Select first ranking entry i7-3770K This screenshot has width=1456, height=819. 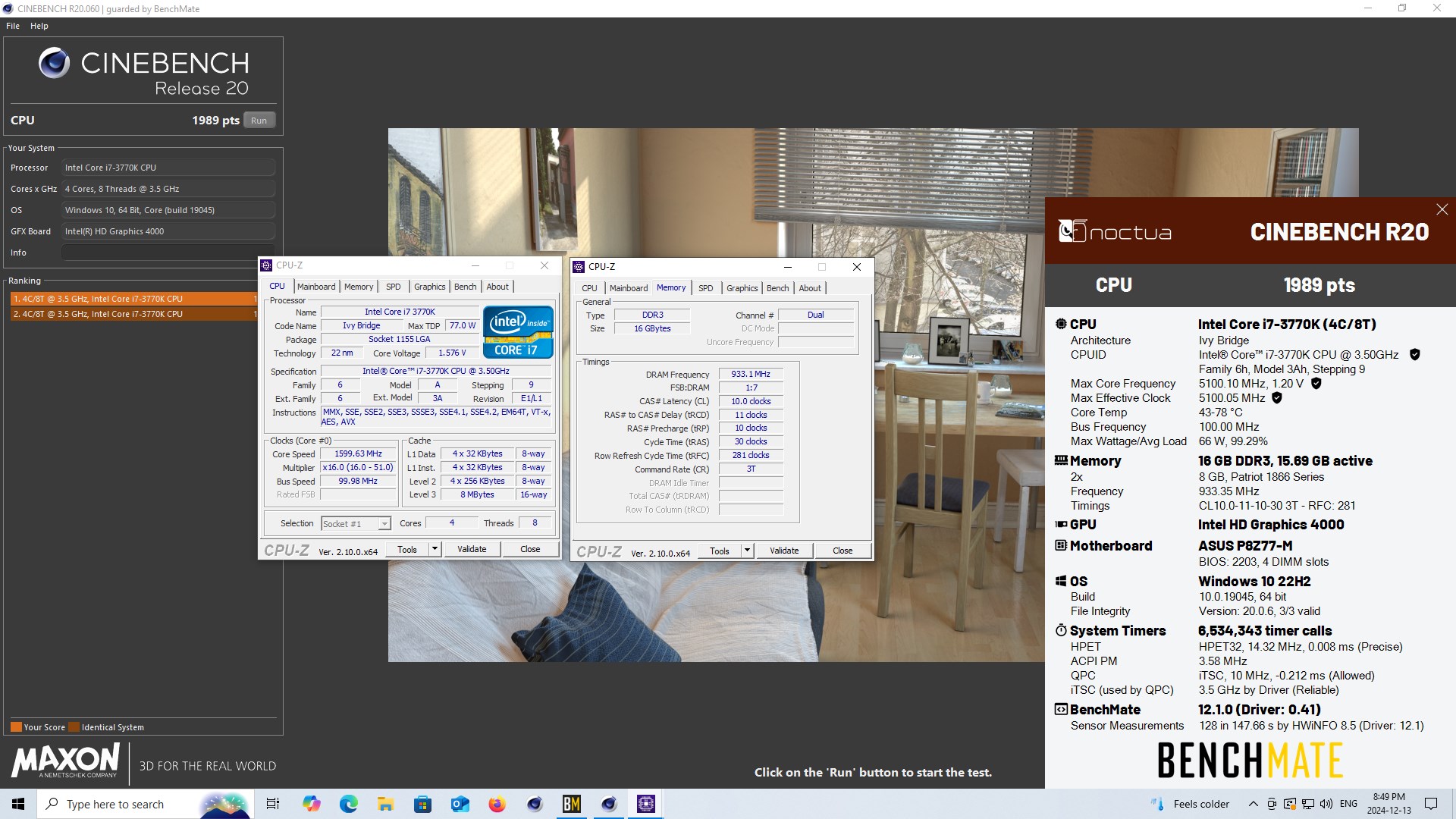coord(134,299)
